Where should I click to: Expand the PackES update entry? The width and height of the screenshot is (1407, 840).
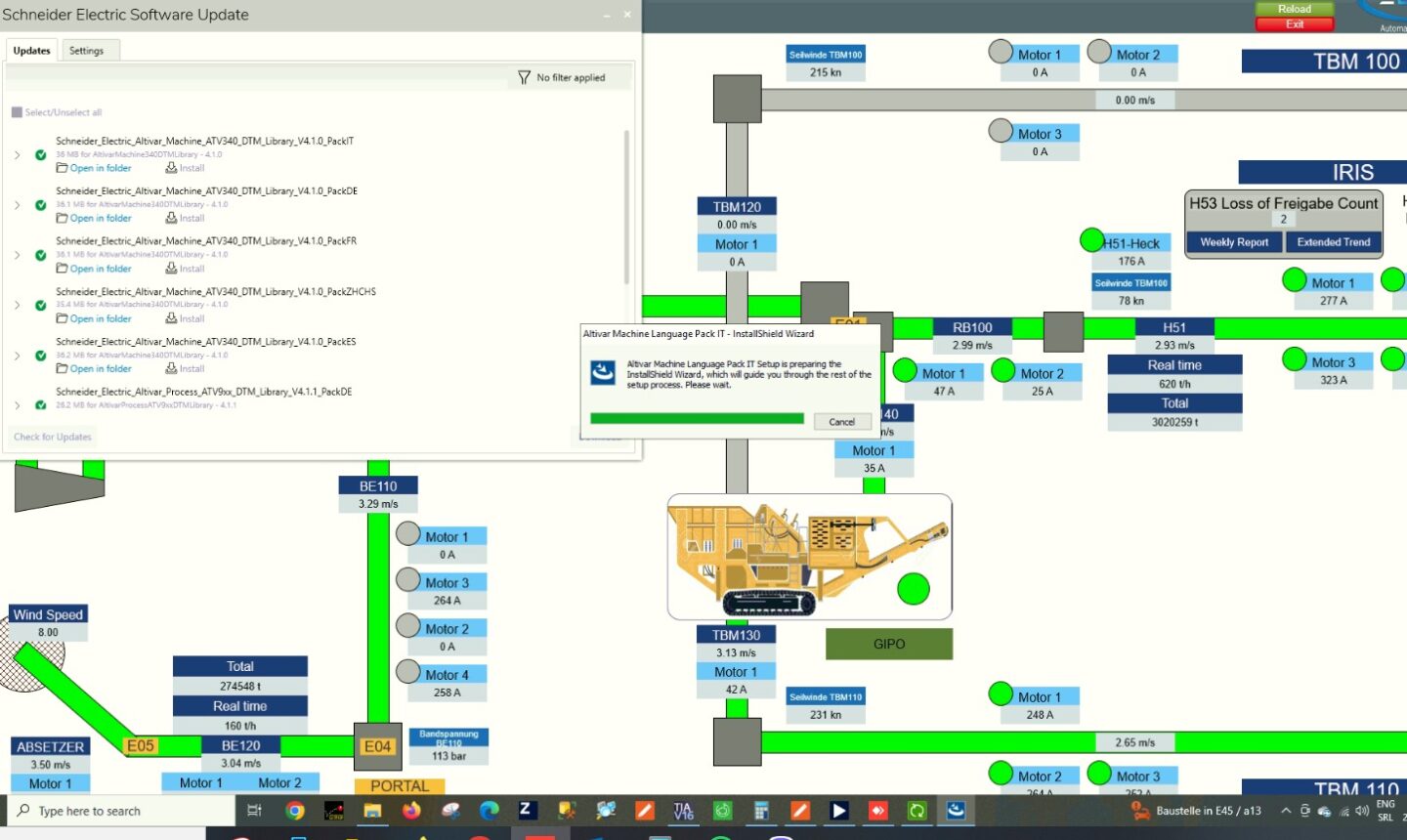(17, 356)
